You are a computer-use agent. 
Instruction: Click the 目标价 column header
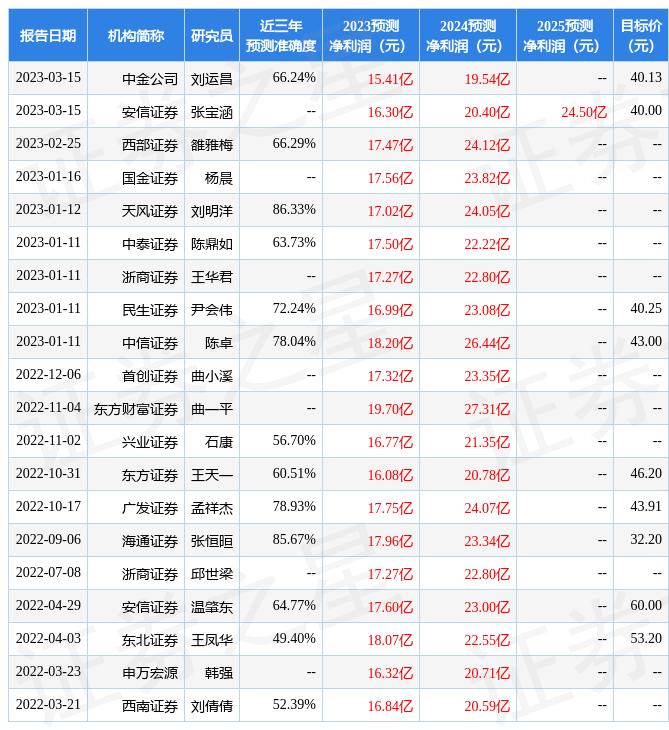tap(640, 36)
